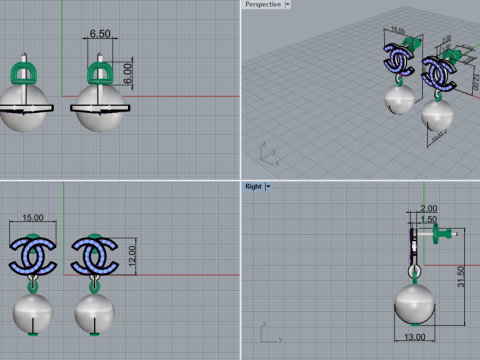
Task: Click the Right viewport title
Action: click(253, 186)
